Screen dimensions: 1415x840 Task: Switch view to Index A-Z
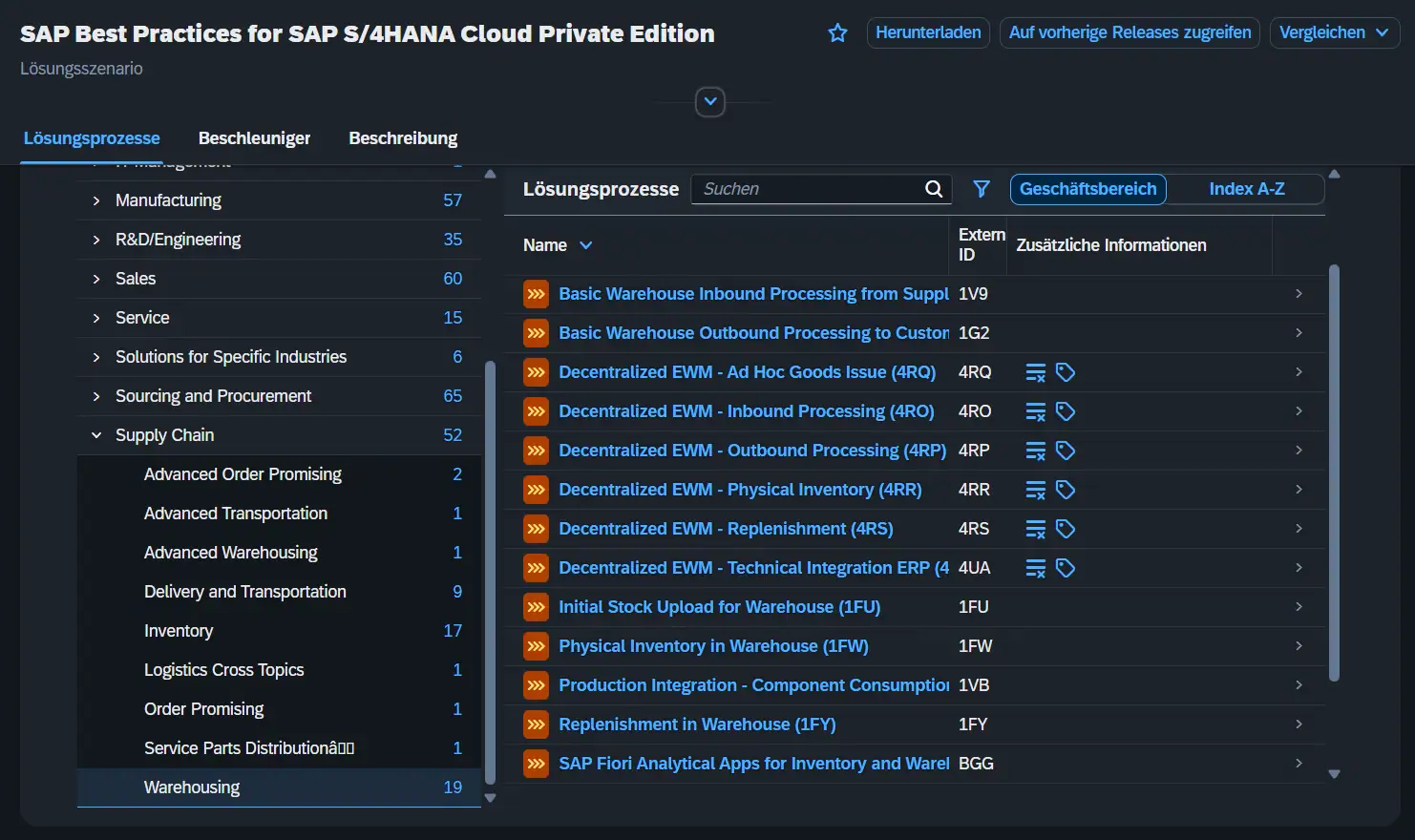coord(1246,189)
